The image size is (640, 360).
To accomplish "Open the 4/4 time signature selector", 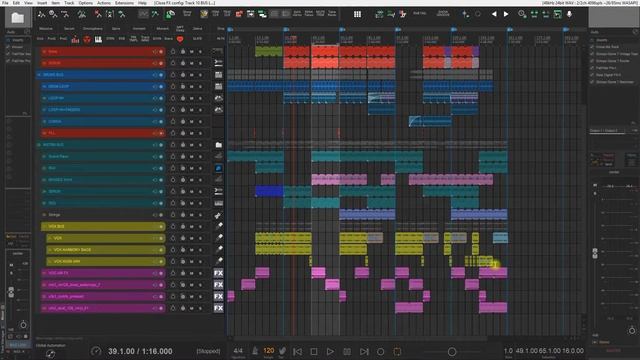I will click(238, 351).
